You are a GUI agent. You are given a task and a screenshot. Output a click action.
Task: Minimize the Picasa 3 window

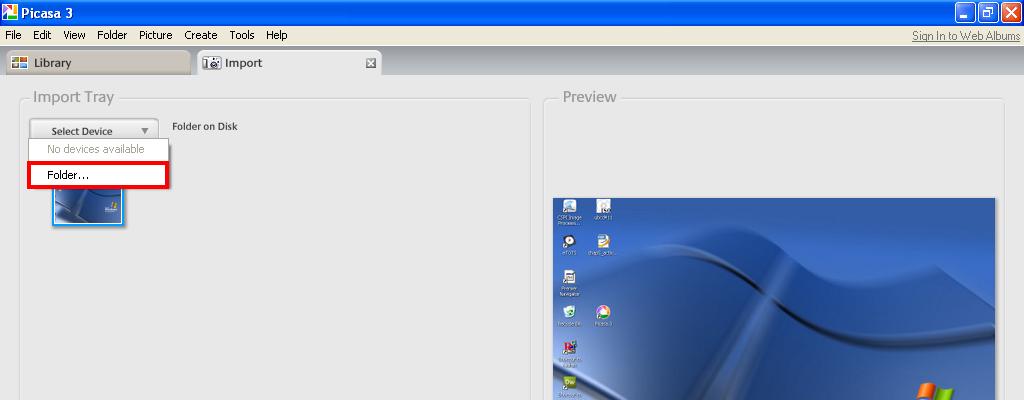(x=964, y=12)
